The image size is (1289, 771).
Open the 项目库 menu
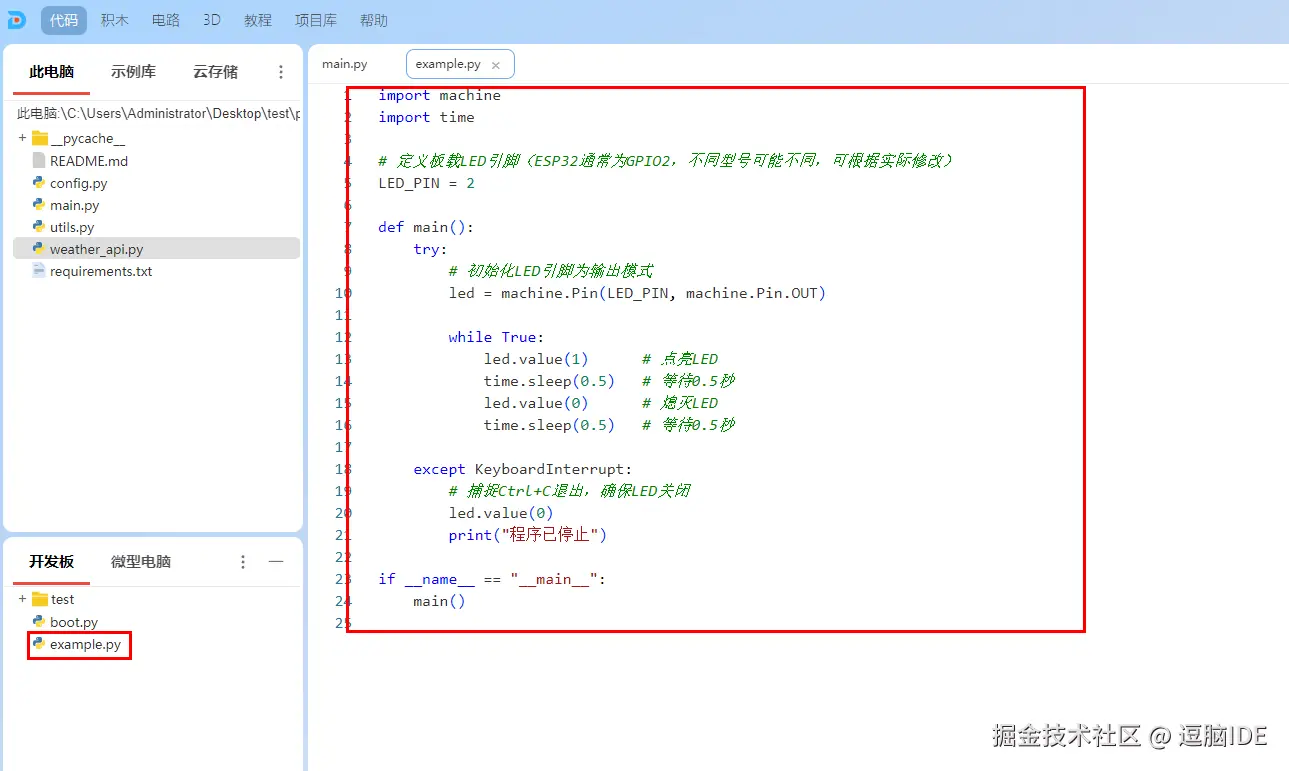click(316, 20)
